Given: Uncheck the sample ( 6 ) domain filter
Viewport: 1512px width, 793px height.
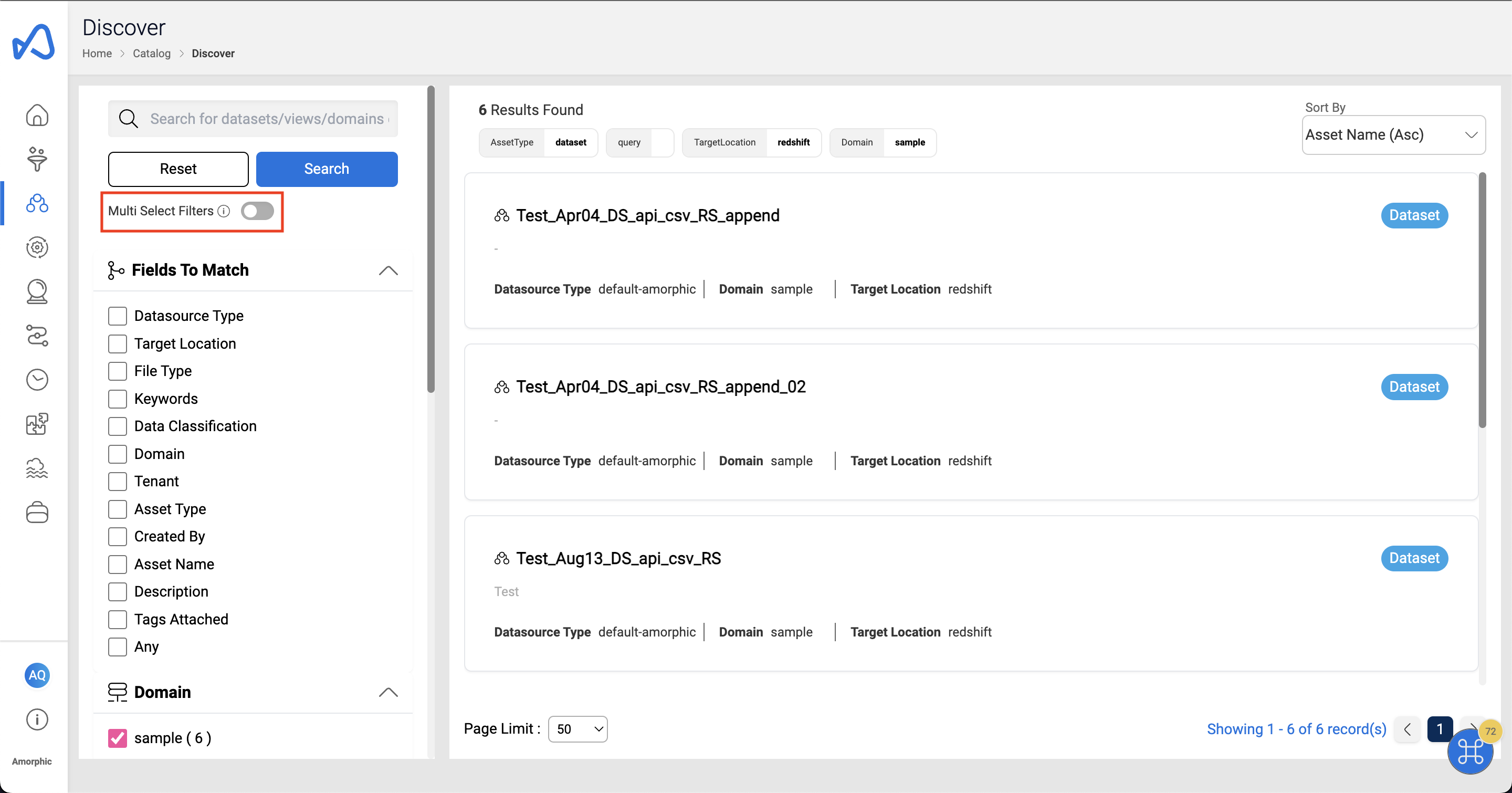Looking at the screenshot, I should click(118, 738).
